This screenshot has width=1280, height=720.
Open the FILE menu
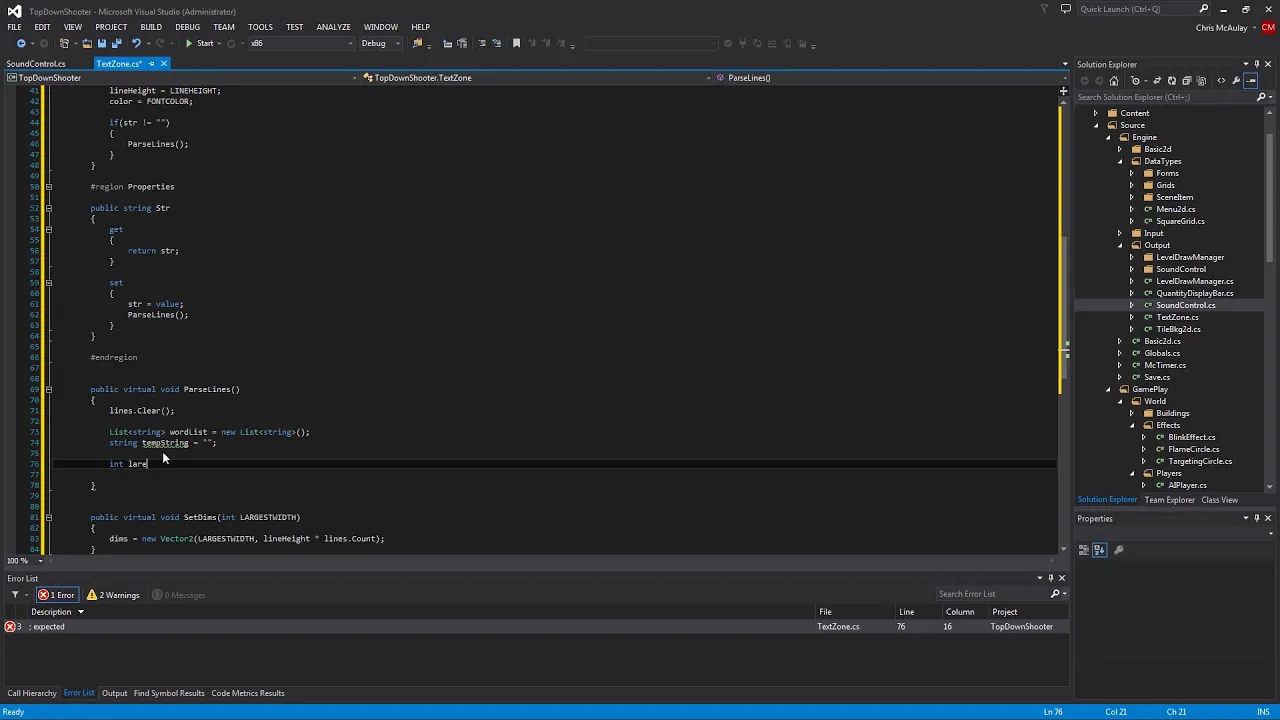15,27
